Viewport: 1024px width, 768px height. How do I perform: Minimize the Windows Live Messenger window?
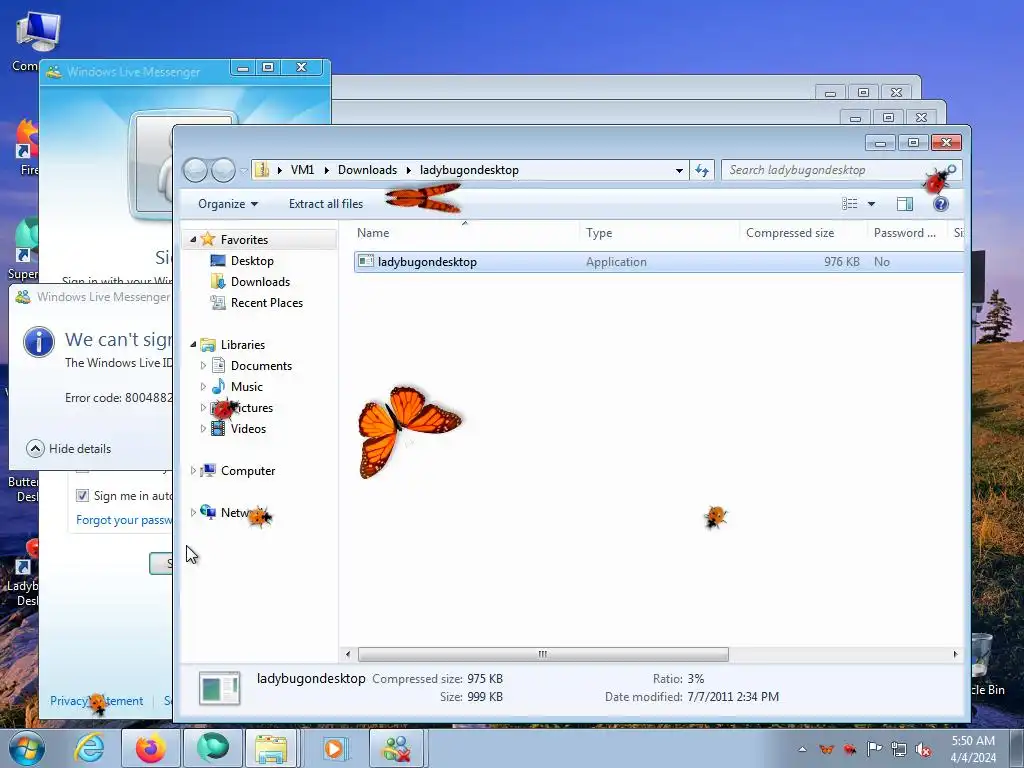tap(243, 68)
